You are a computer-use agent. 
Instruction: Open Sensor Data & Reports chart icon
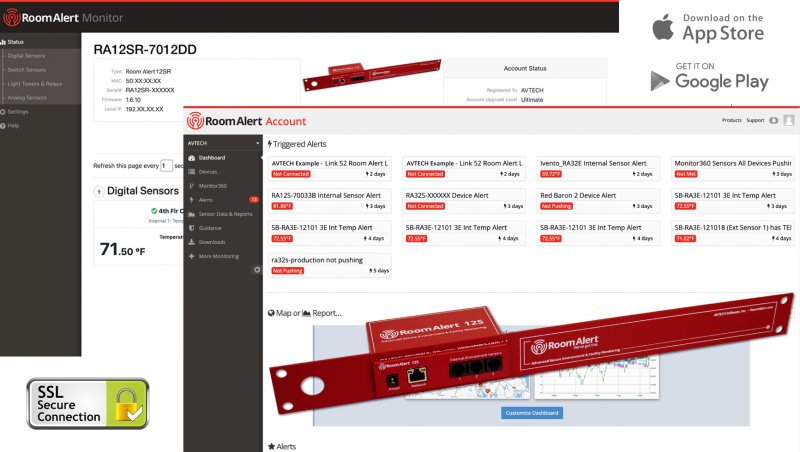pos(192,214)
